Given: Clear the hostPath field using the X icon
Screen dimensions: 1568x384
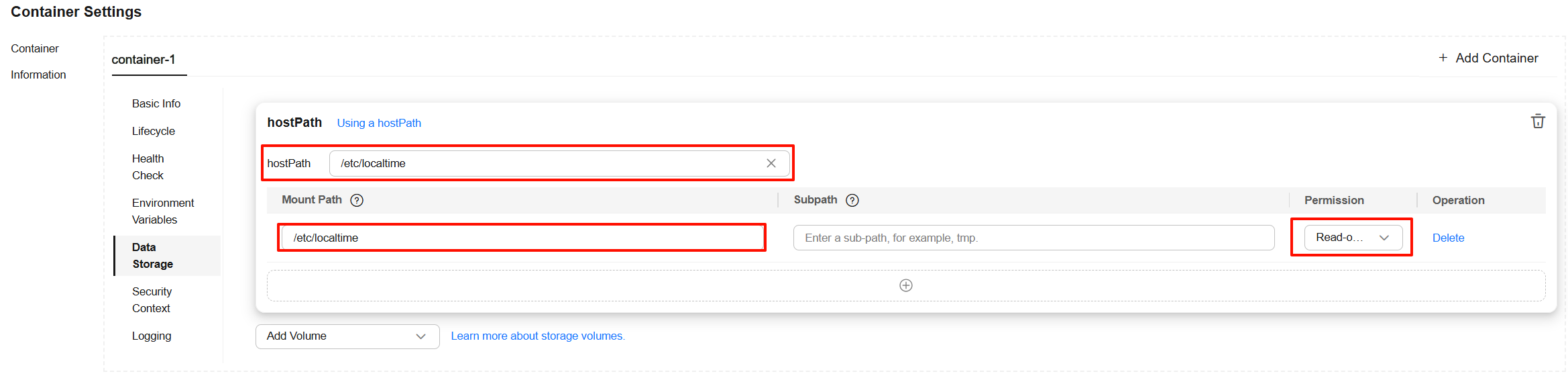Looking at the screenshot, I should click(x=771, y=163).
